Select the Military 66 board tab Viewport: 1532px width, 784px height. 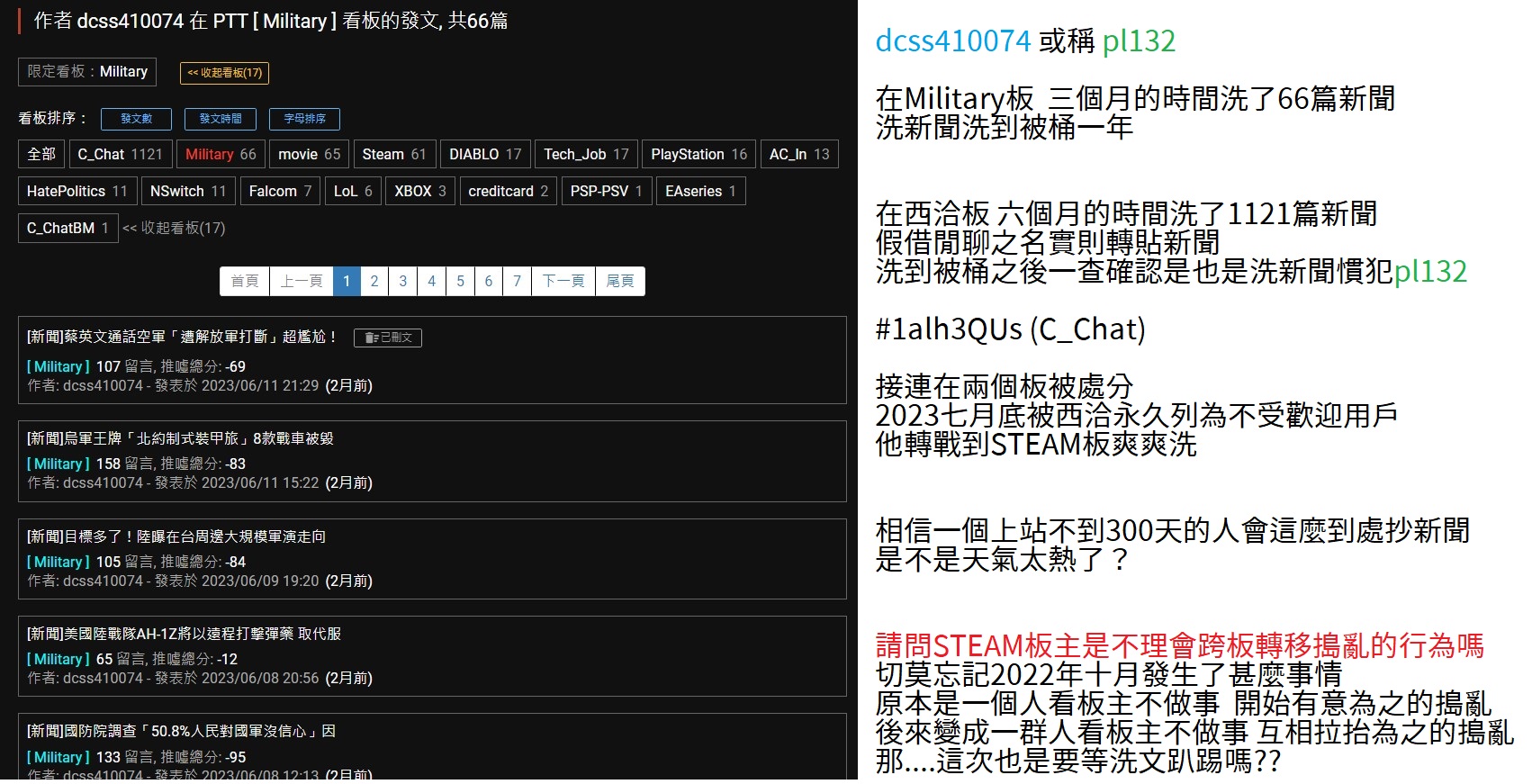[221, 154]
